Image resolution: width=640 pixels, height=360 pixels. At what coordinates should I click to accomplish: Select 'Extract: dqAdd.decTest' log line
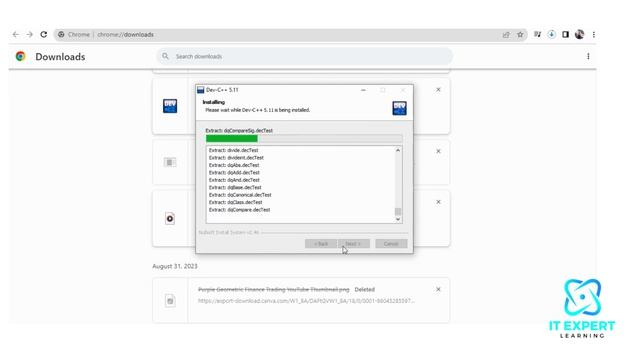pos(234,173)
